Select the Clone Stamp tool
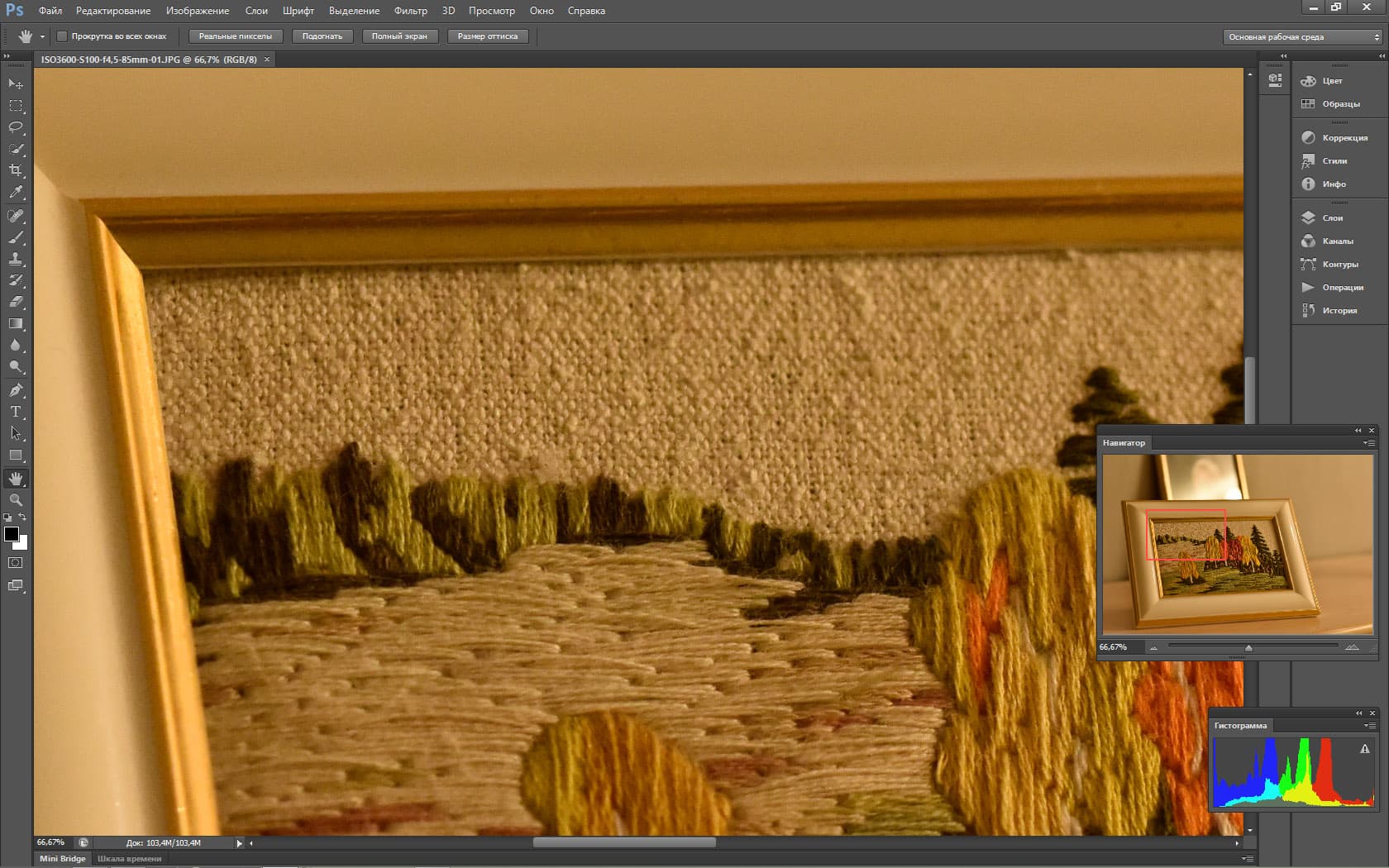 (16, 259)
